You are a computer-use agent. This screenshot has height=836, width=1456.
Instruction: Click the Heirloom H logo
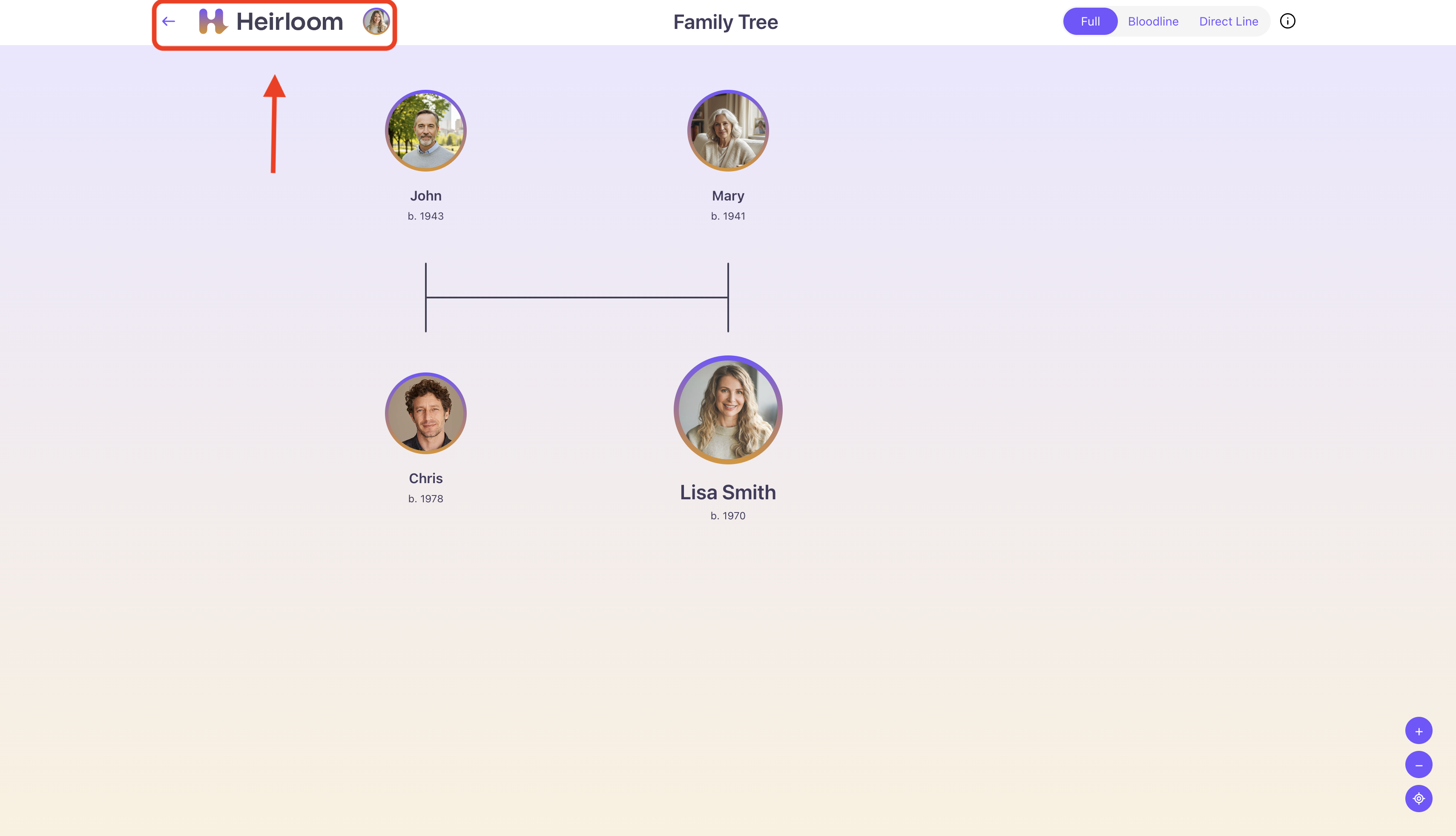(x=213, y=21)
